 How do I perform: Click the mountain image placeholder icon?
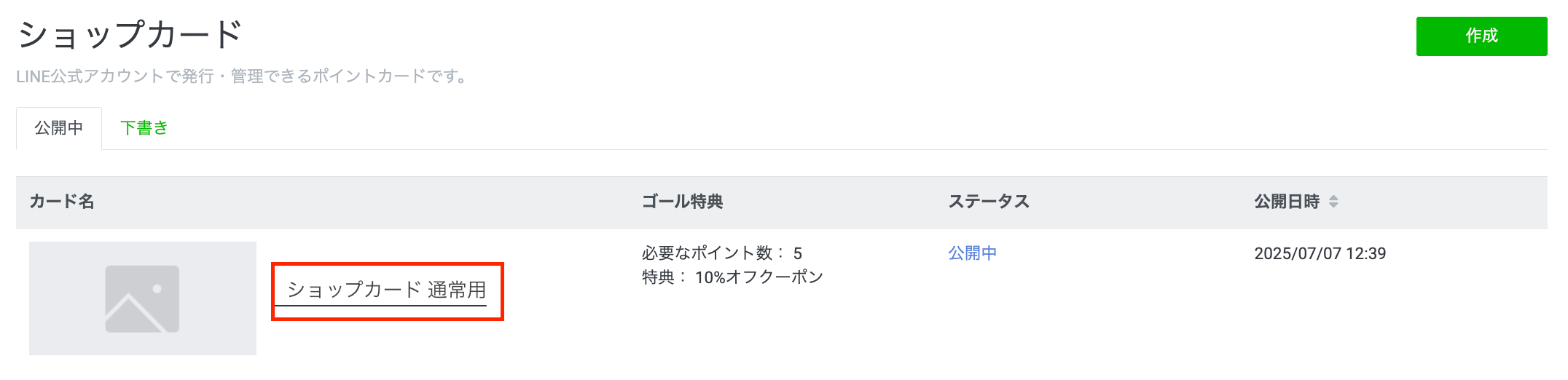pyautogui.click(x=142, y=299)
